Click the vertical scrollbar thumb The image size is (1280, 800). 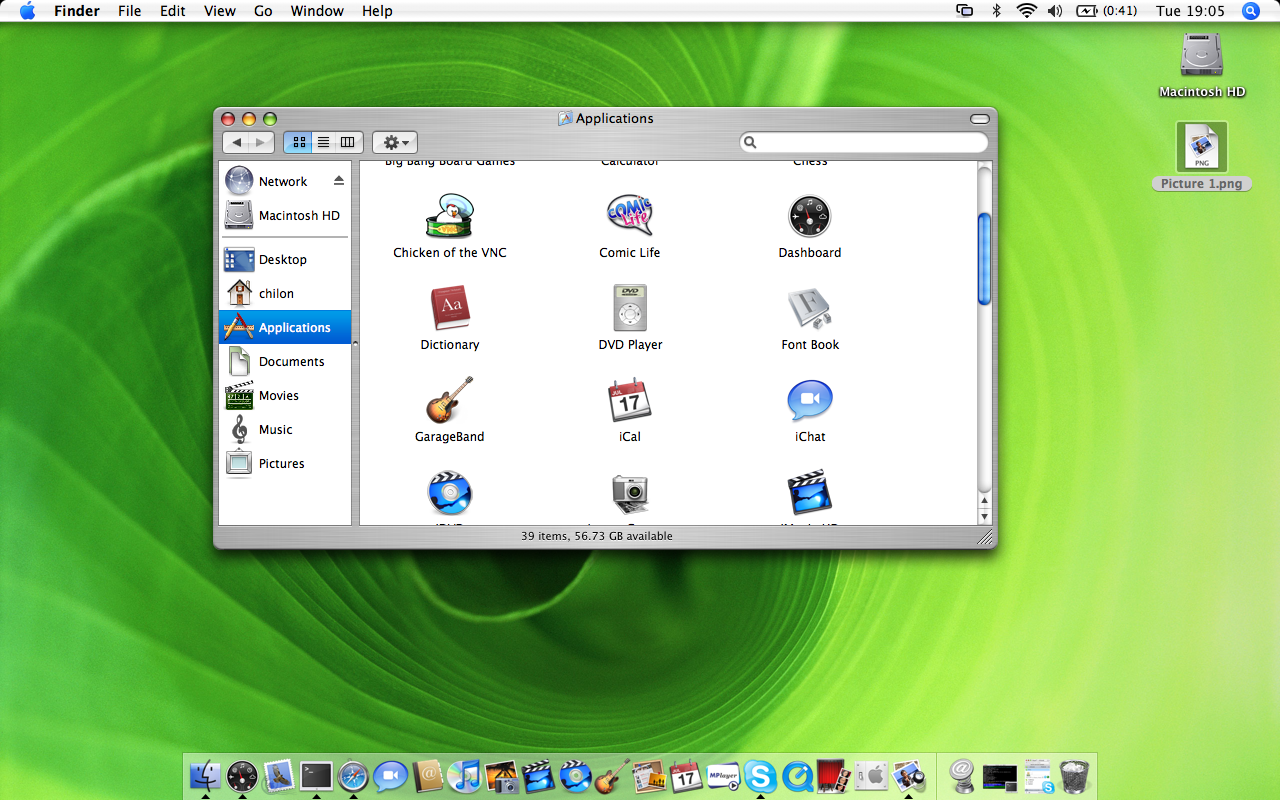coord(984,258)
